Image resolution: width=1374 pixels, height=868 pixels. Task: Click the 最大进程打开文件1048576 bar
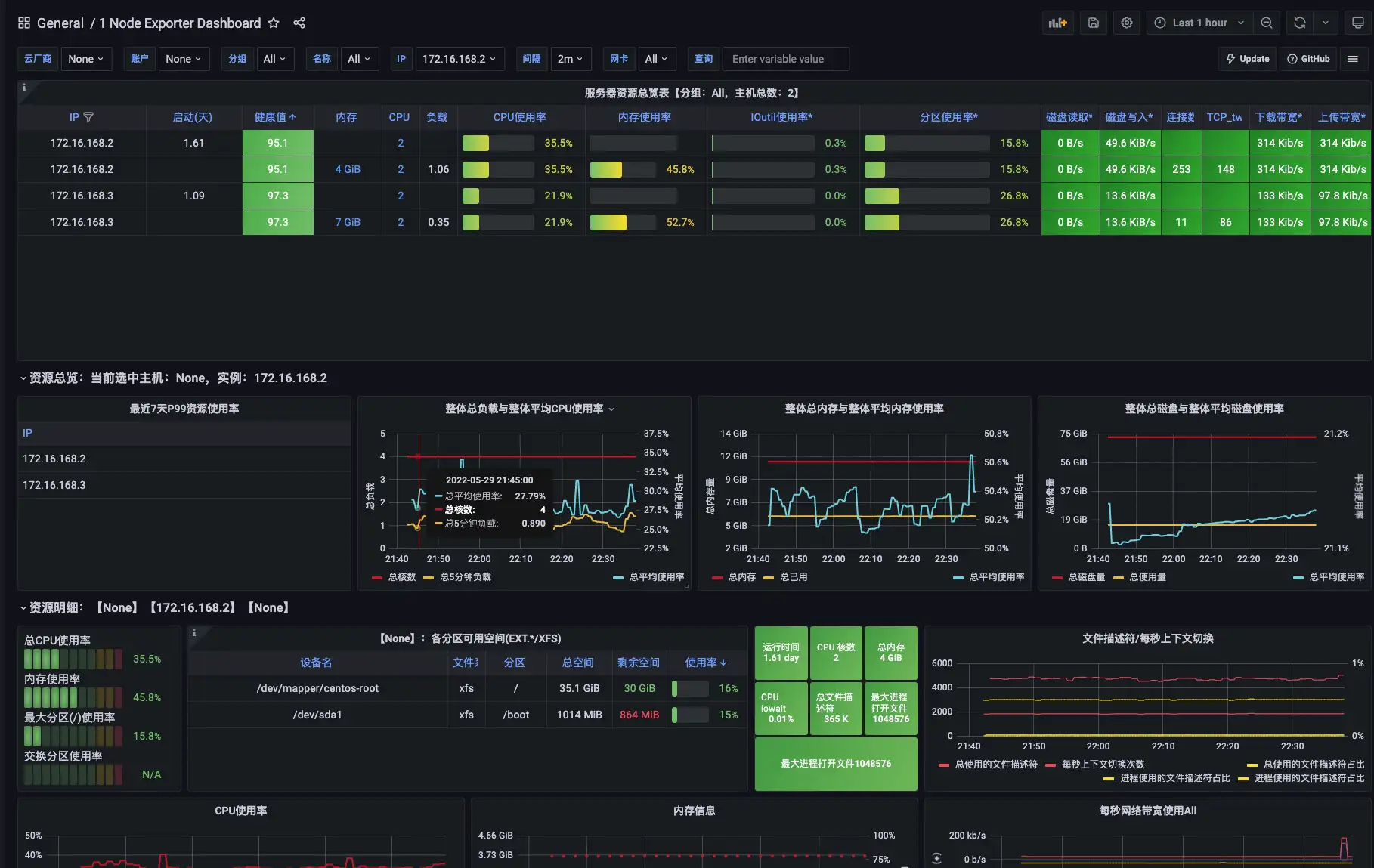(x=836, y=764)
